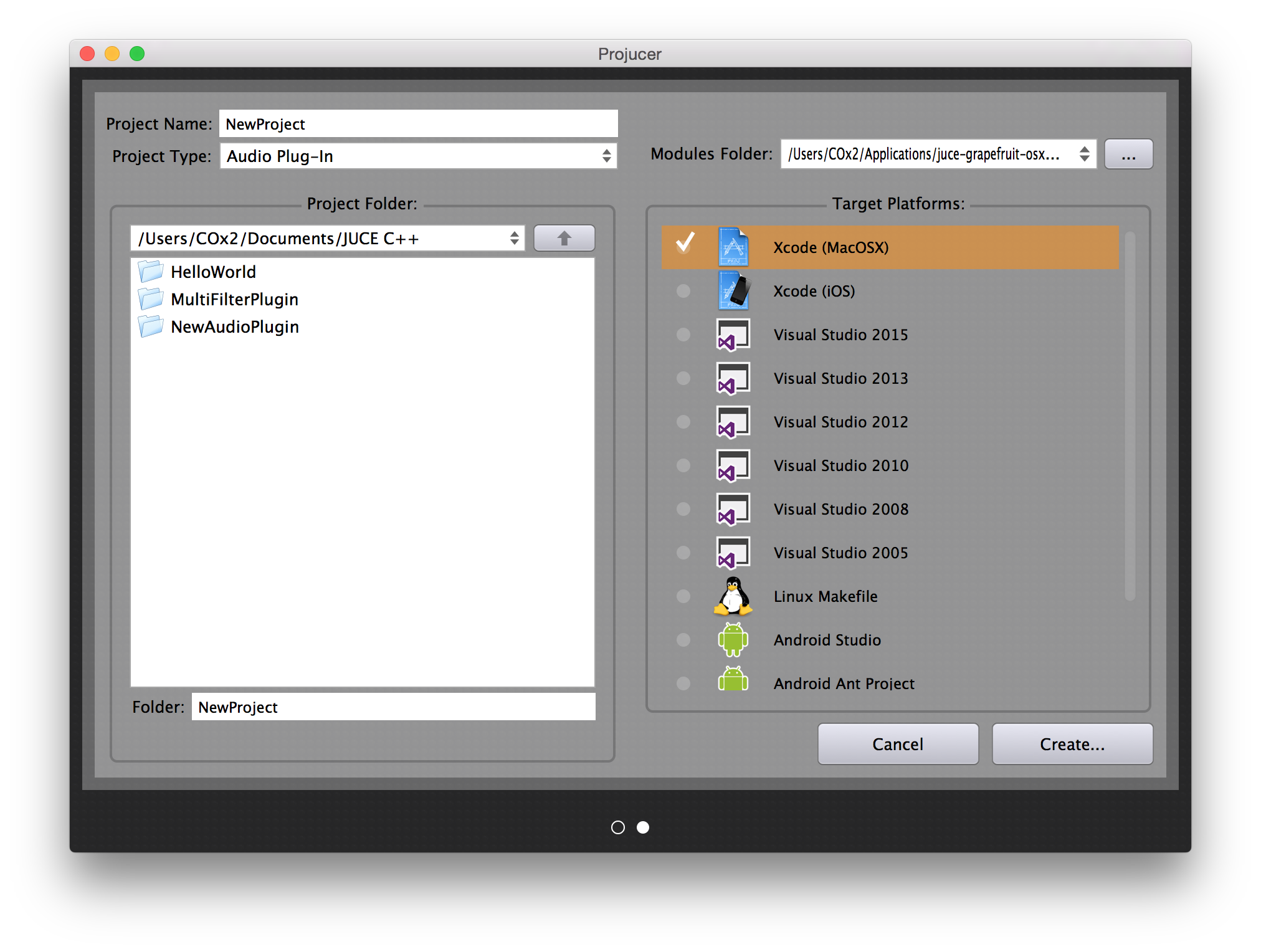Select the Xcode (MacOSX) platform icon
The width and height of the screenshot is (1261, 952).
click(733, 247)
